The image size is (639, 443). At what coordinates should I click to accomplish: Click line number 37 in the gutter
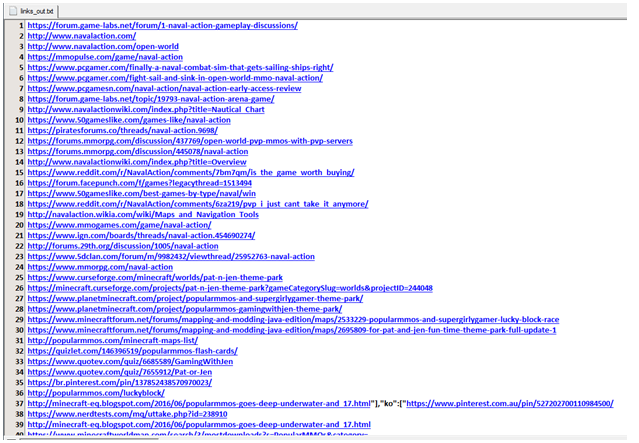point(20,403)
